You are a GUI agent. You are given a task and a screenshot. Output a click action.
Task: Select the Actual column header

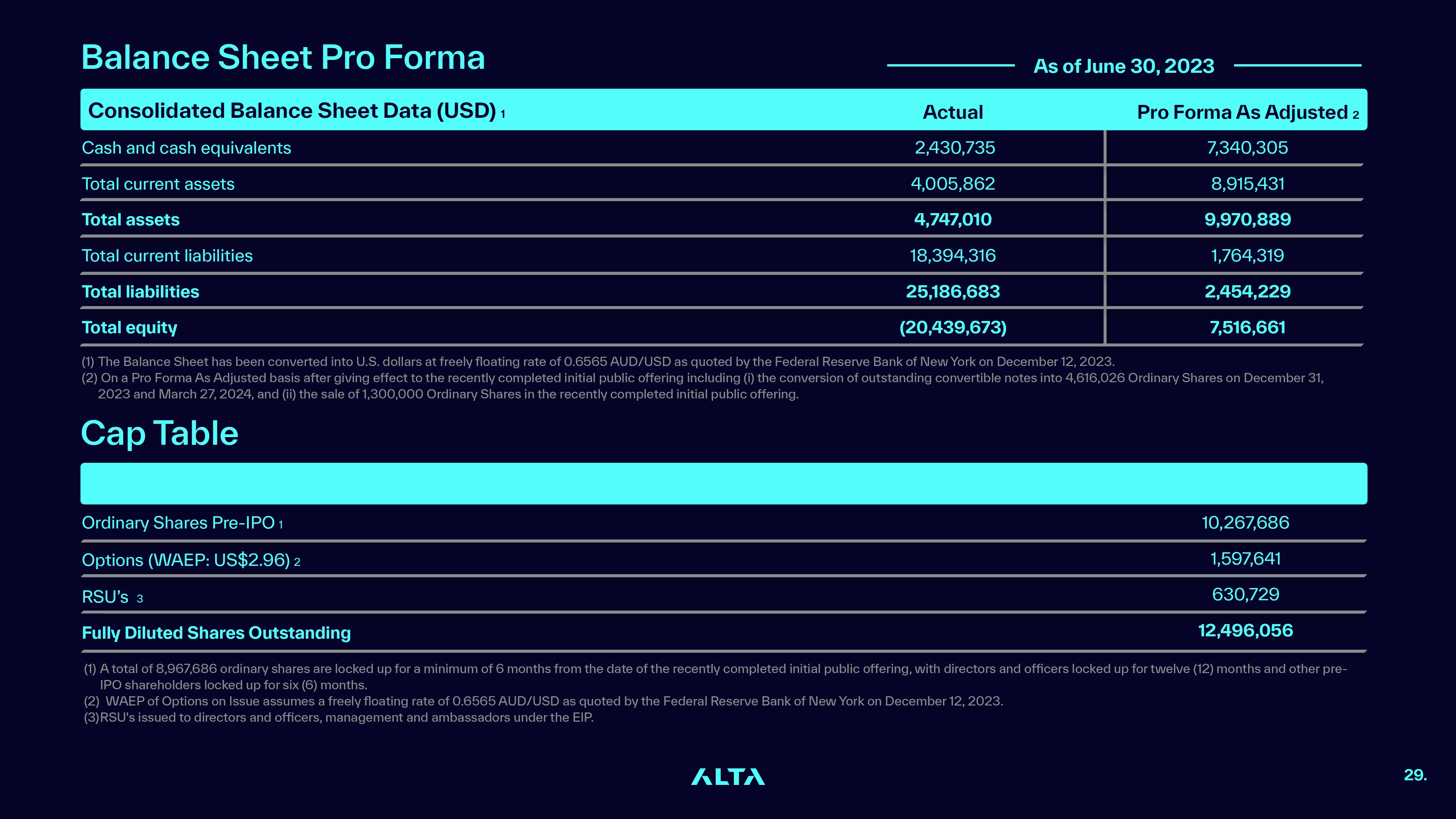[x=953, y=112]
